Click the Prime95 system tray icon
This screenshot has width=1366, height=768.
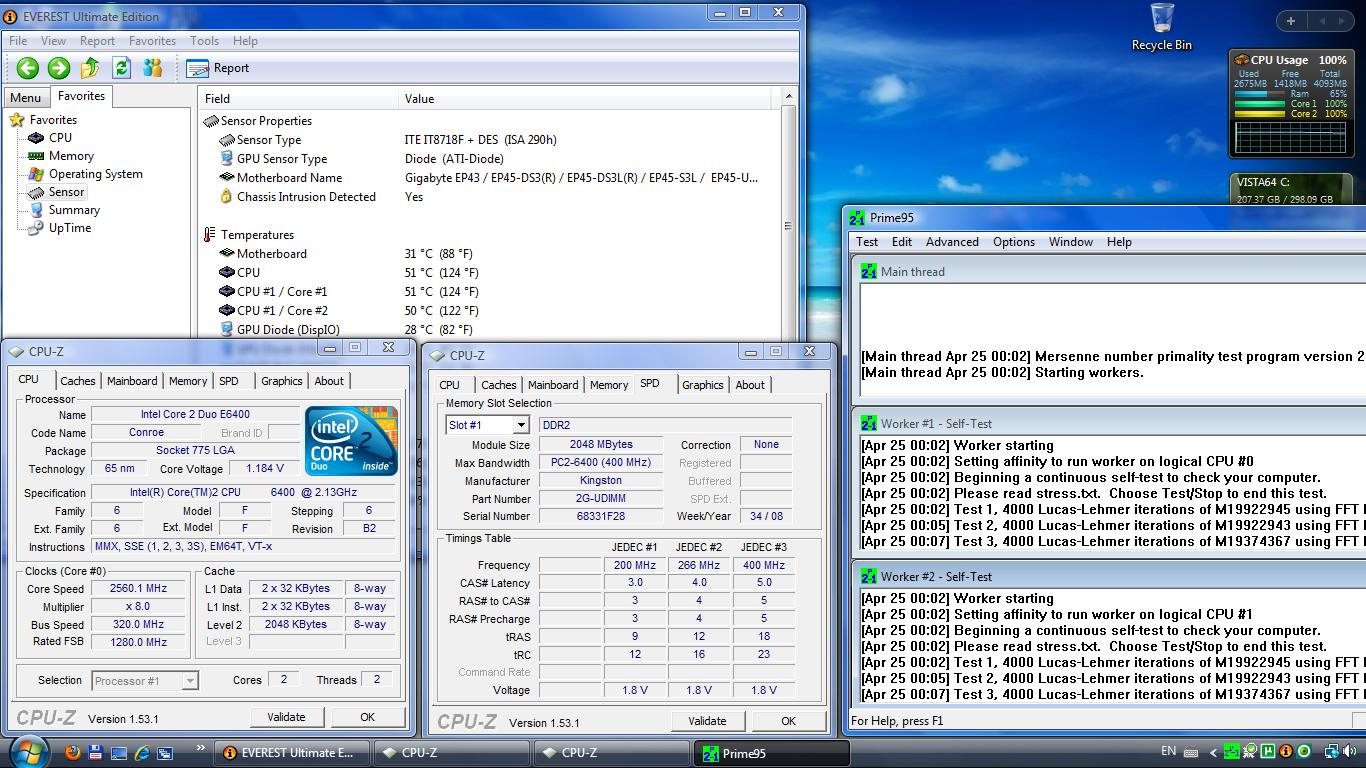(1232, 752)
